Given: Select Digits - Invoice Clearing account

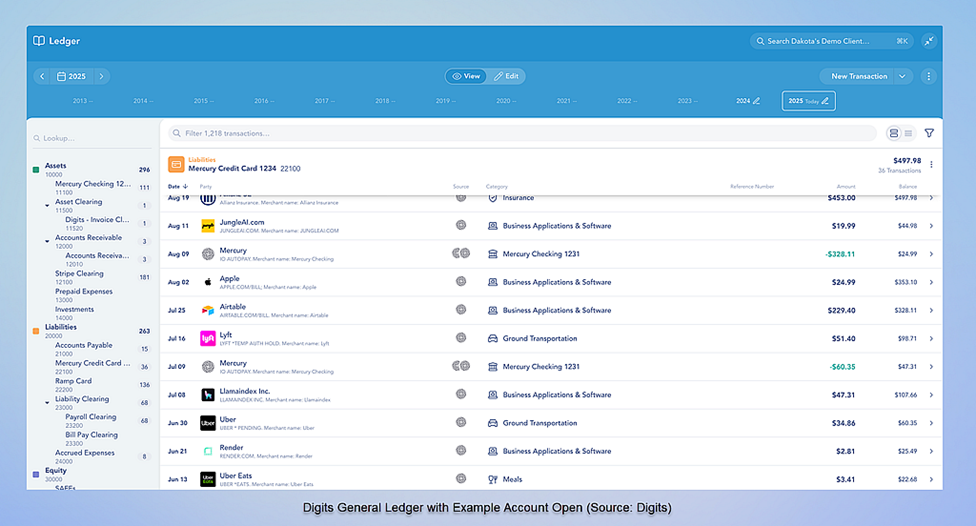Looking at the screenshot, I should [x=97, y=220].
